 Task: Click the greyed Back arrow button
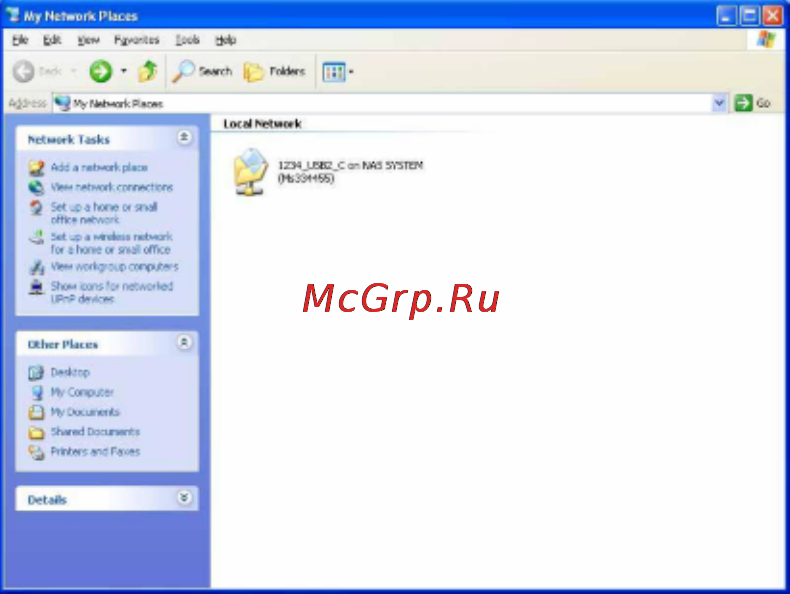pyautogui.click(x=24, y=71)
